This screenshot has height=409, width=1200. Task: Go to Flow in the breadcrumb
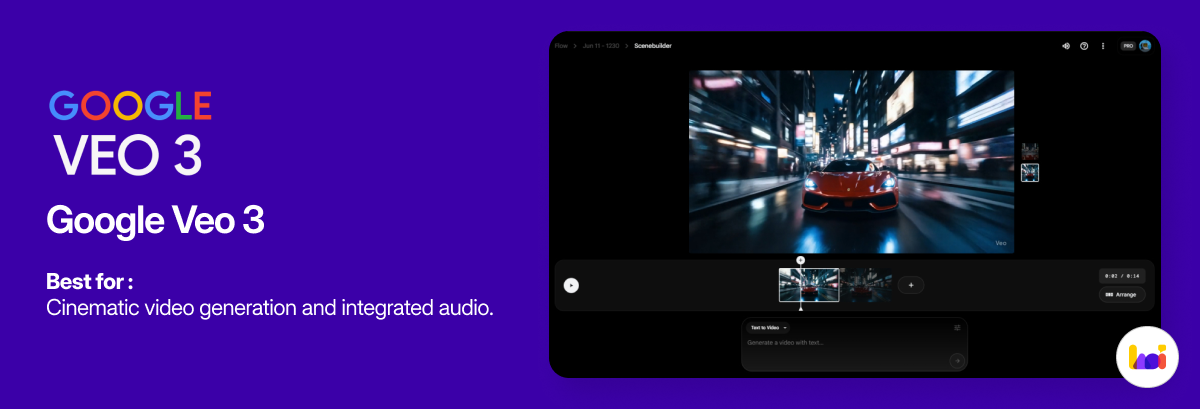pyautogui.click(x=561, y=46)
